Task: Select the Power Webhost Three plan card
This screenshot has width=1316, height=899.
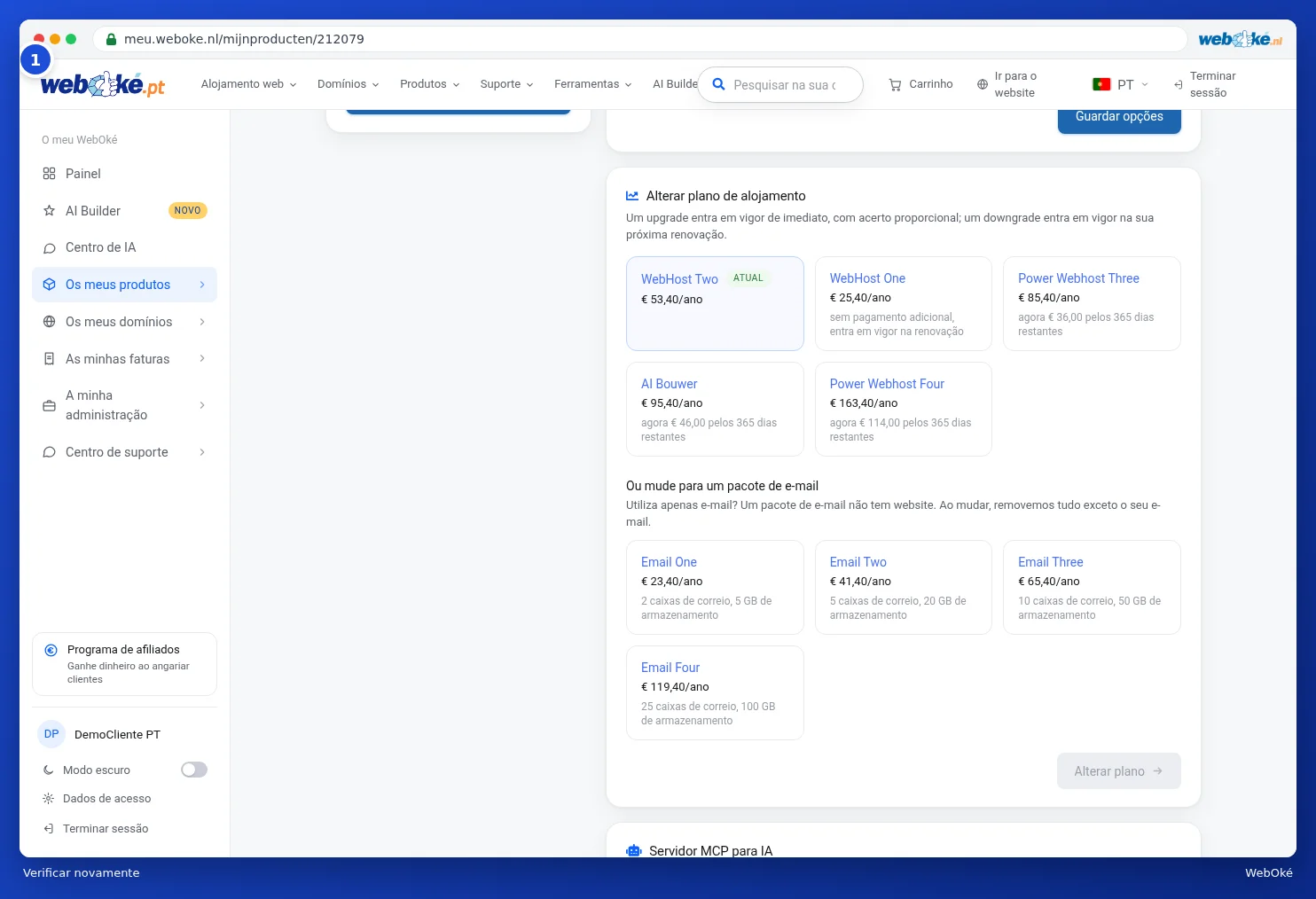Action: pyautogui.click(x=1092, y=303)
